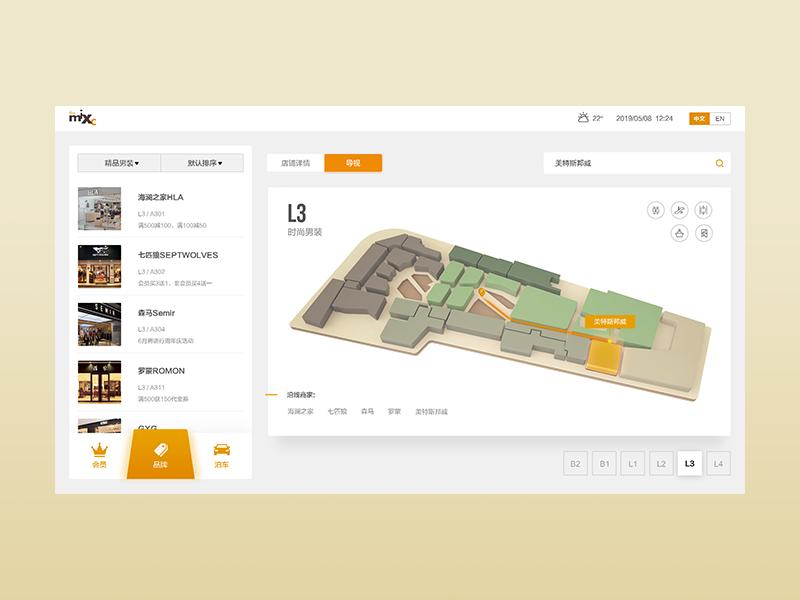
Task: Select the 中文 language option
Action: click(698, 117)
